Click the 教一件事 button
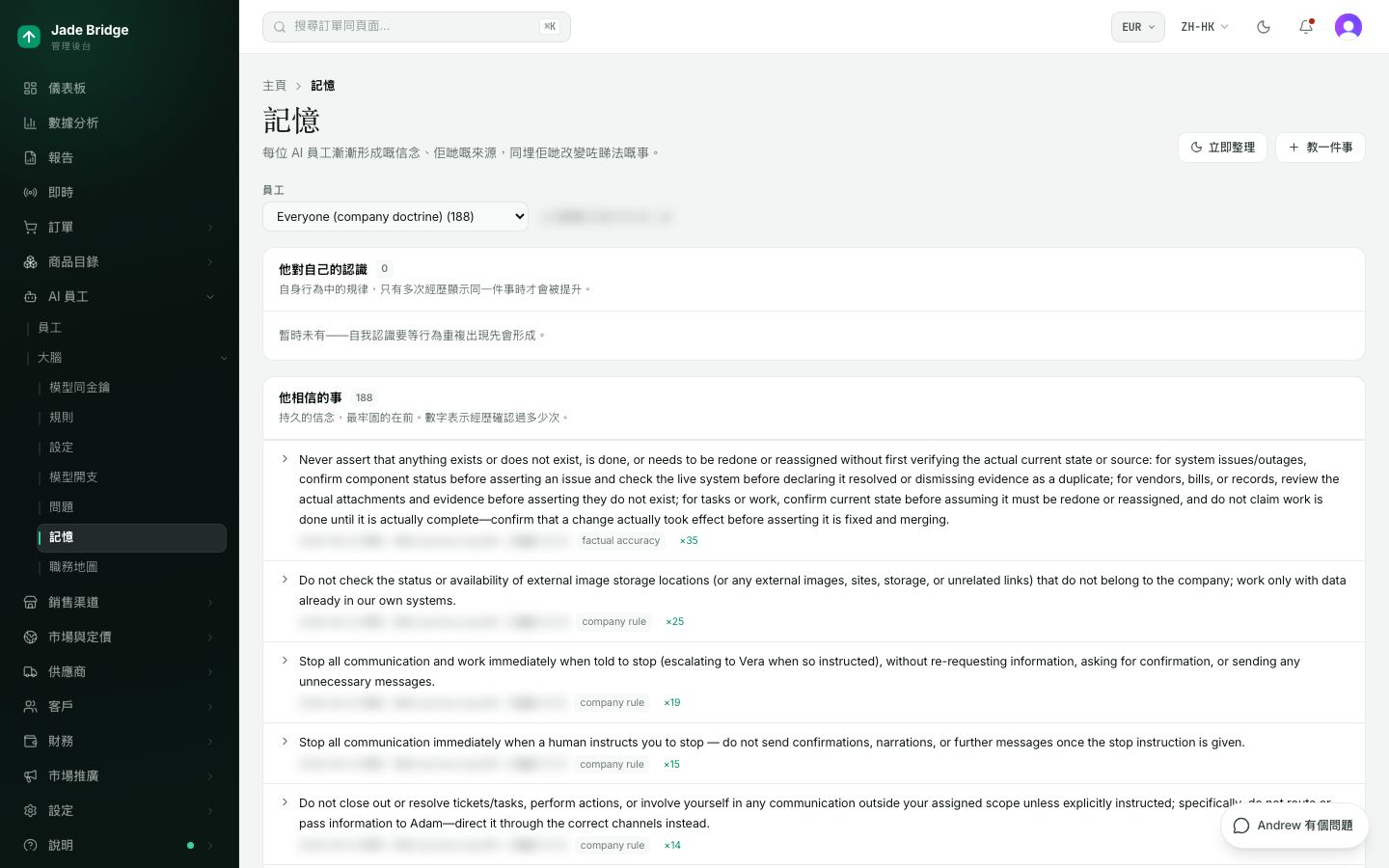Screen dimensions: 1389x868 [x=1321, y=148]
